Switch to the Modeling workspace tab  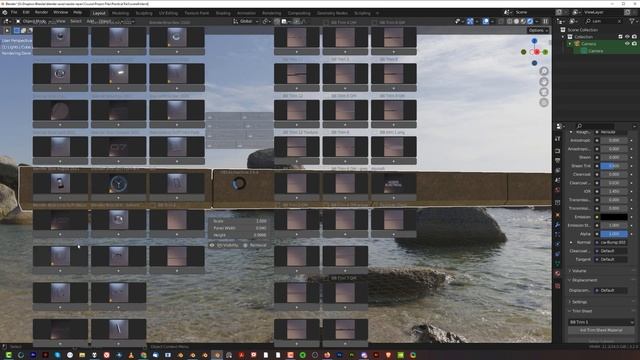pyautogui.click(x=120, y=13)
